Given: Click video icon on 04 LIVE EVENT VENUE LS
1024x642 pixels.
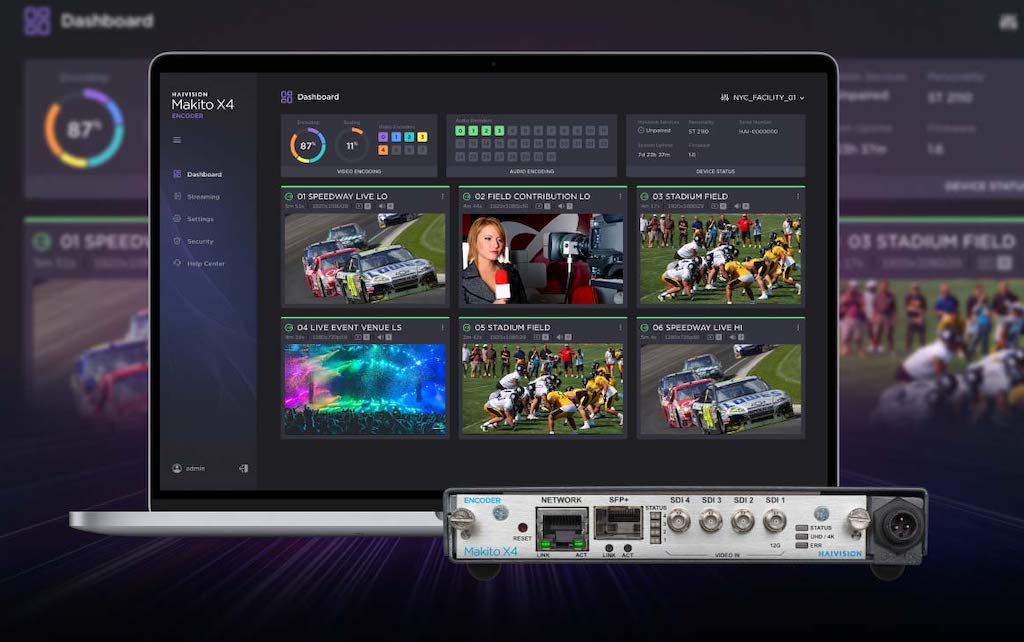Looking at the screenshot, I should (358, 338).
